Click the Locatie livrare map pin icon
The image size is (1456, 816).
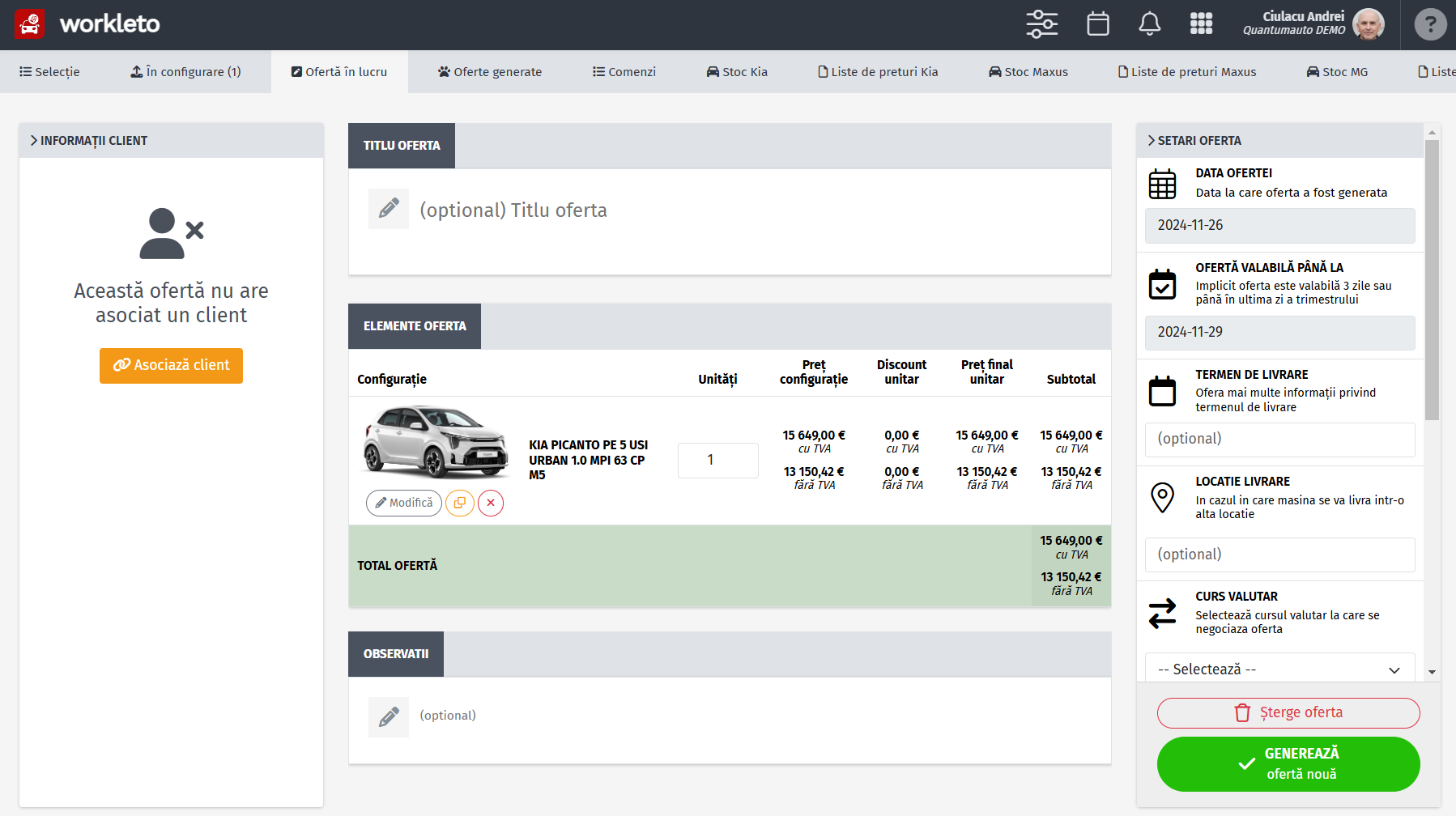click(x=1163, y=497)
